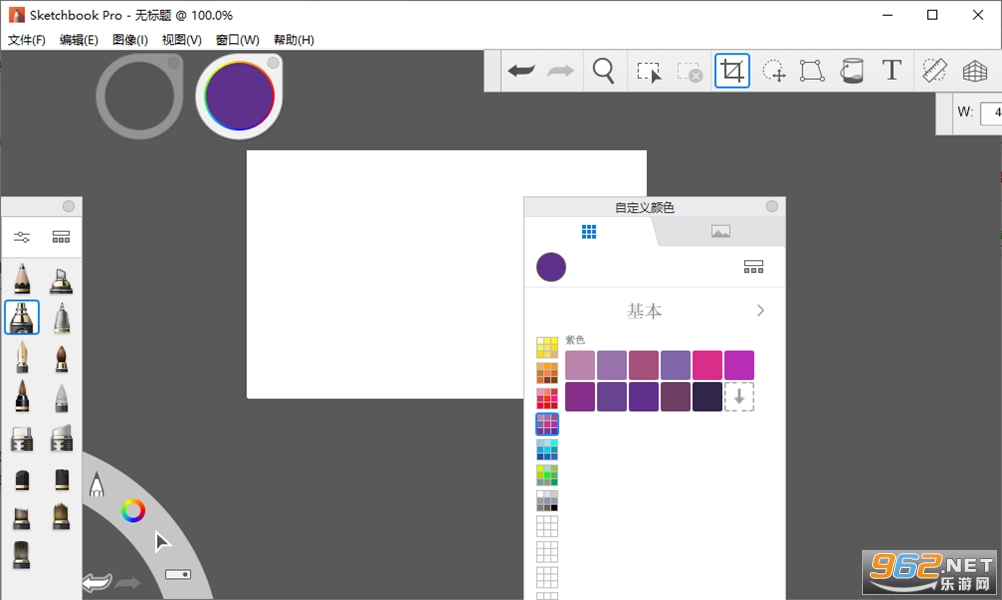Screen dimensions: 1002x600
Task: Select the highlighted Marker brush
Action: 22,317
